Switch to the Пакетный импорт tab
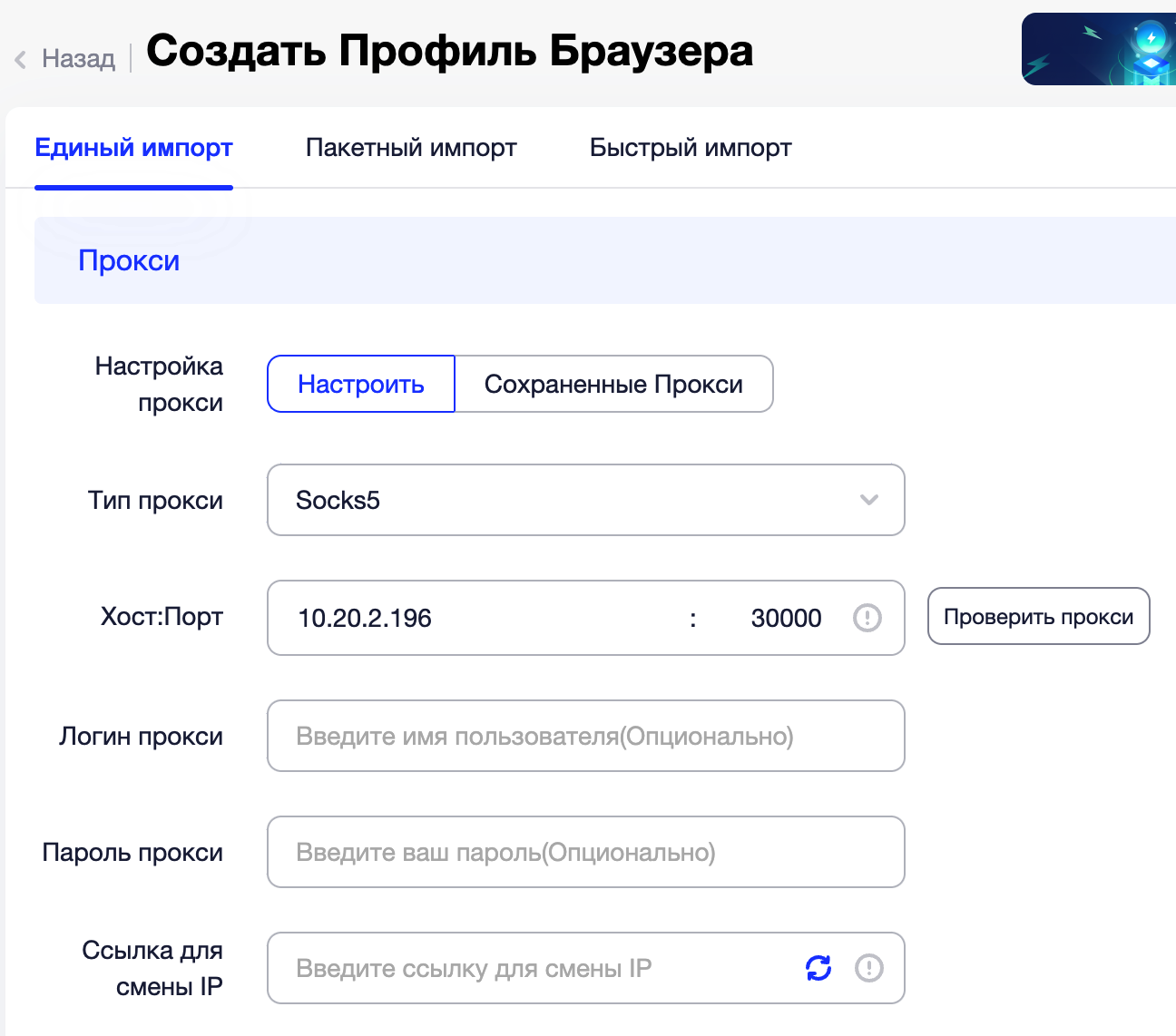The image size is (1176, 1036). coord(411,147)
